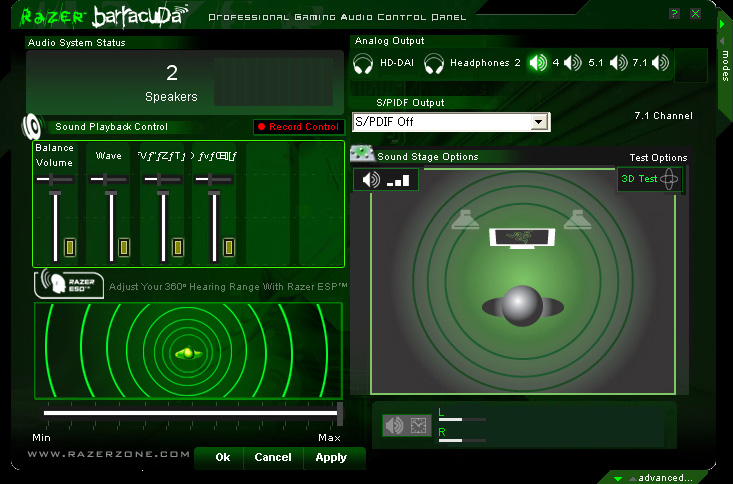Viewport: 733px width, 484px height.
Task: Adjust the Wave vertical volume slider
Action: [111, 226]
